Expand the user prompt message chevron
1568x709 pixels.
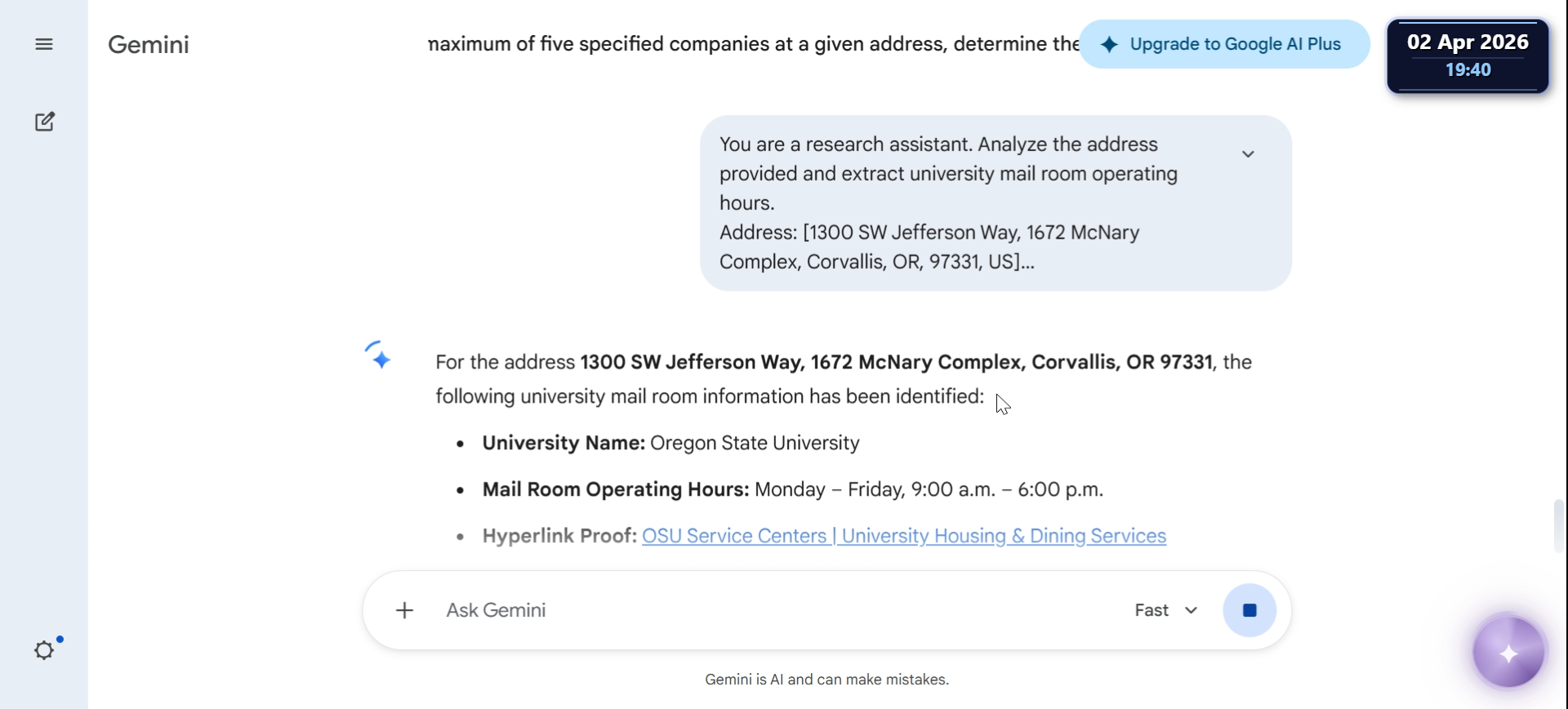(1248, 154)
